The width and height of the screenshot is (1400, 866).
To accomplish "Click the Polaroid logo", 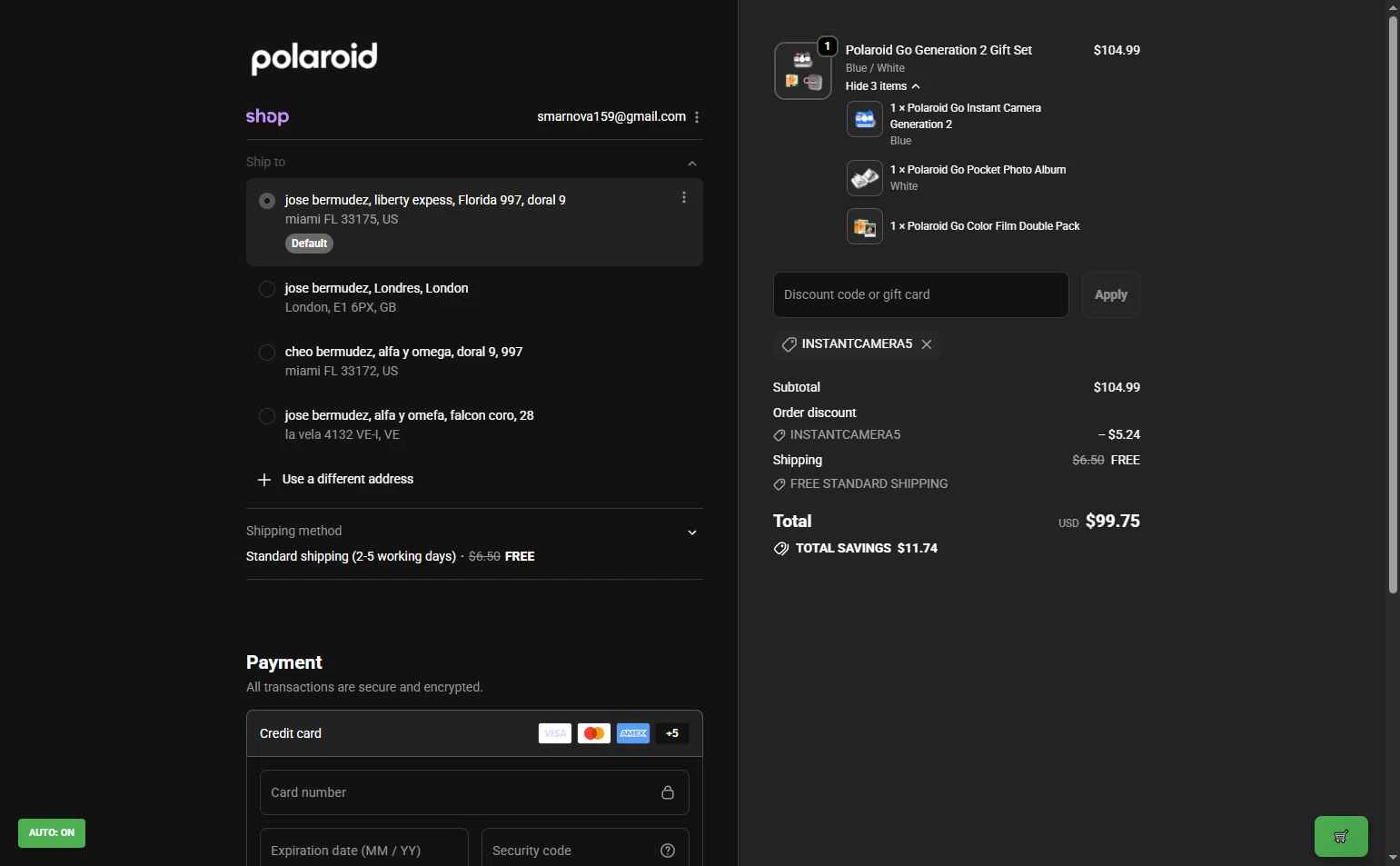I will pos(314,58).
